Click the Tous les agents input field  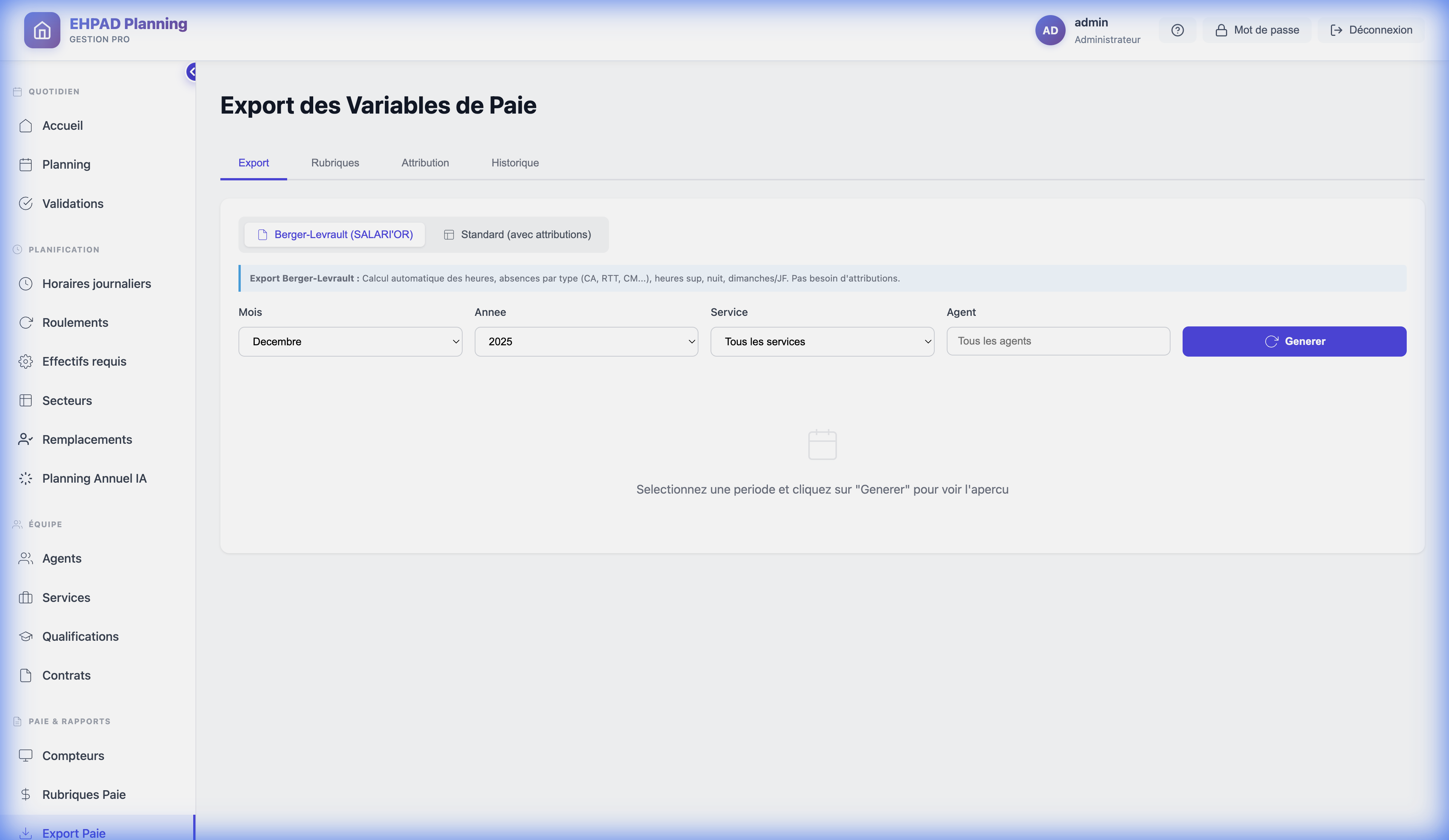(1058, 340)
